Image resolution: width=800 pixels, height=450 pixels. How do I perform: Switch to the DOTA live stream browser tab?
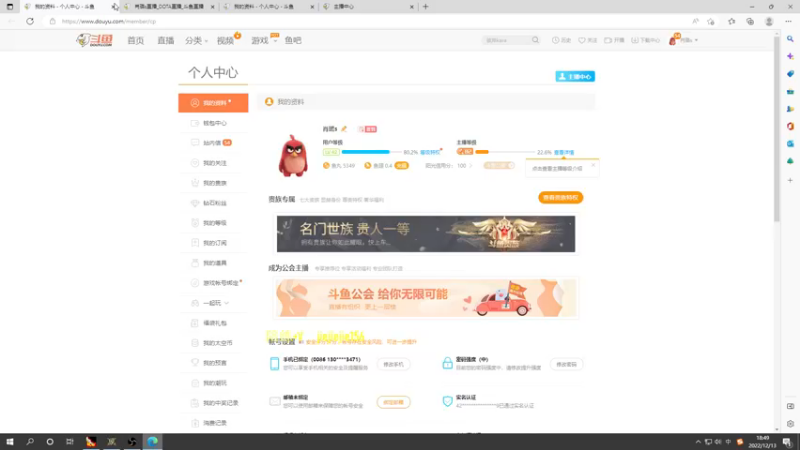pos(169,7)
